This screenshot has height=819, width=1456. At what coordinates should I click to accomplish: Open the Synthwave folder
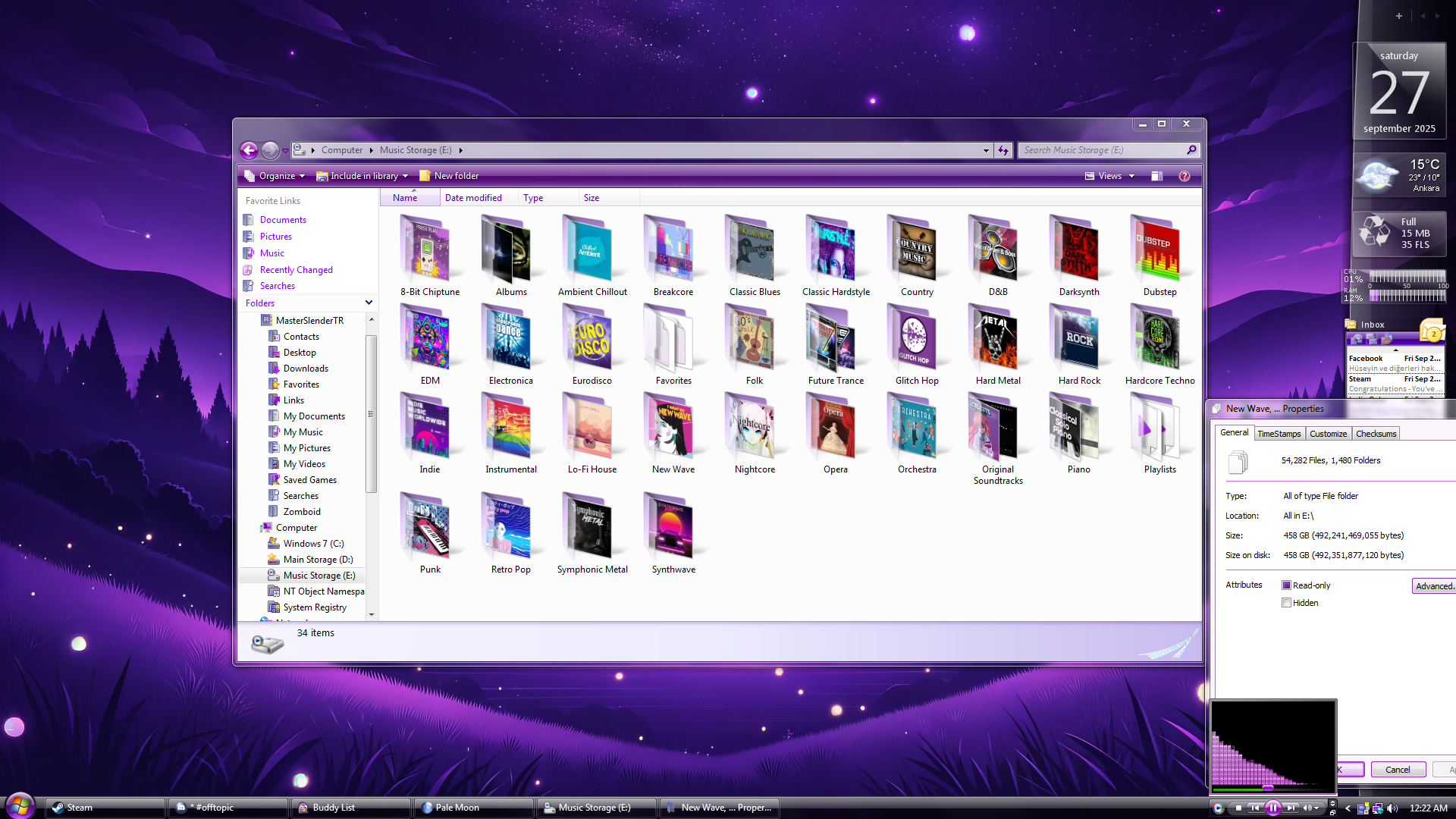[x=673, y=534]
